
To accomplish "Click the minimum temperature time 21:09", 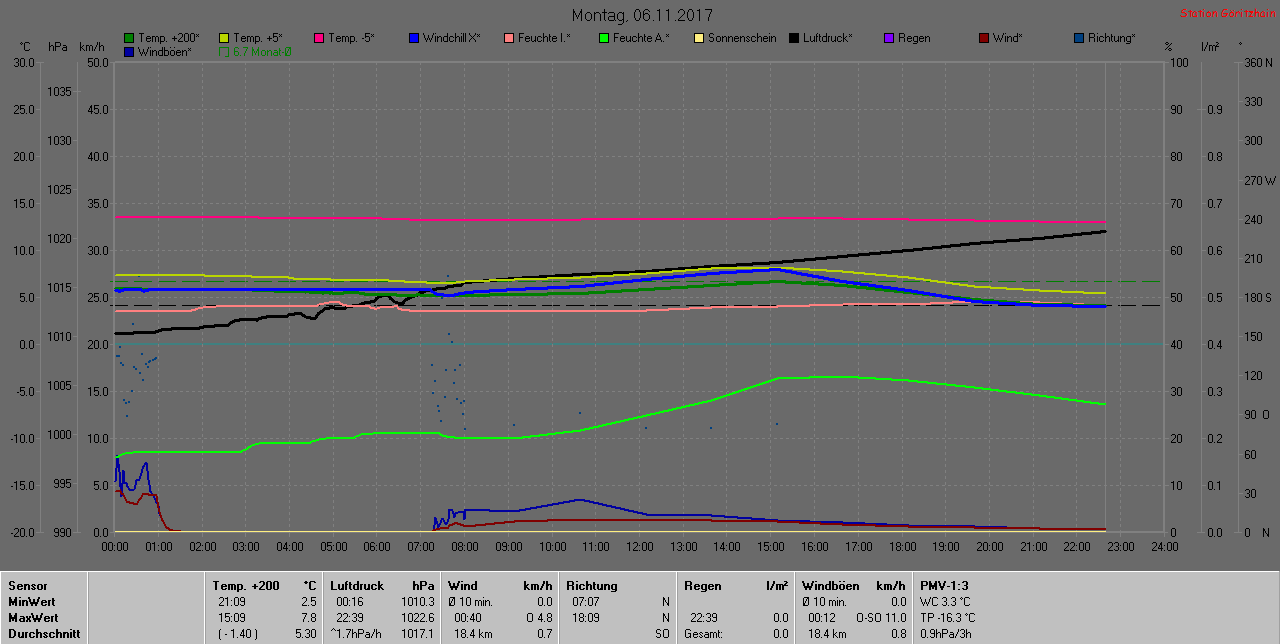I will (x=232, y=602).
